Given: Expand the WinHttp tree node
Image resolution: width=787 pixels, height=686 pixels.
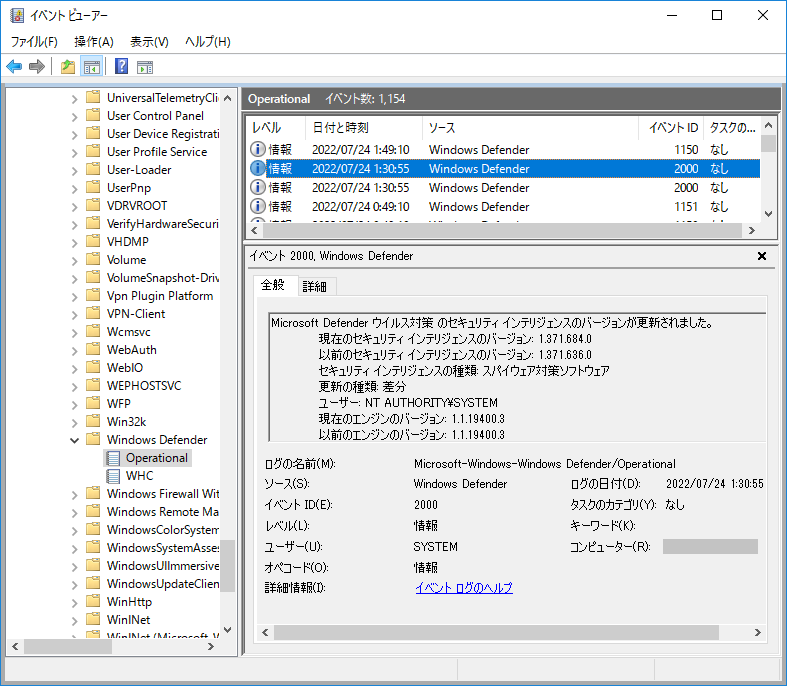Looking at the screenshot, I should (x=74, y=602).
